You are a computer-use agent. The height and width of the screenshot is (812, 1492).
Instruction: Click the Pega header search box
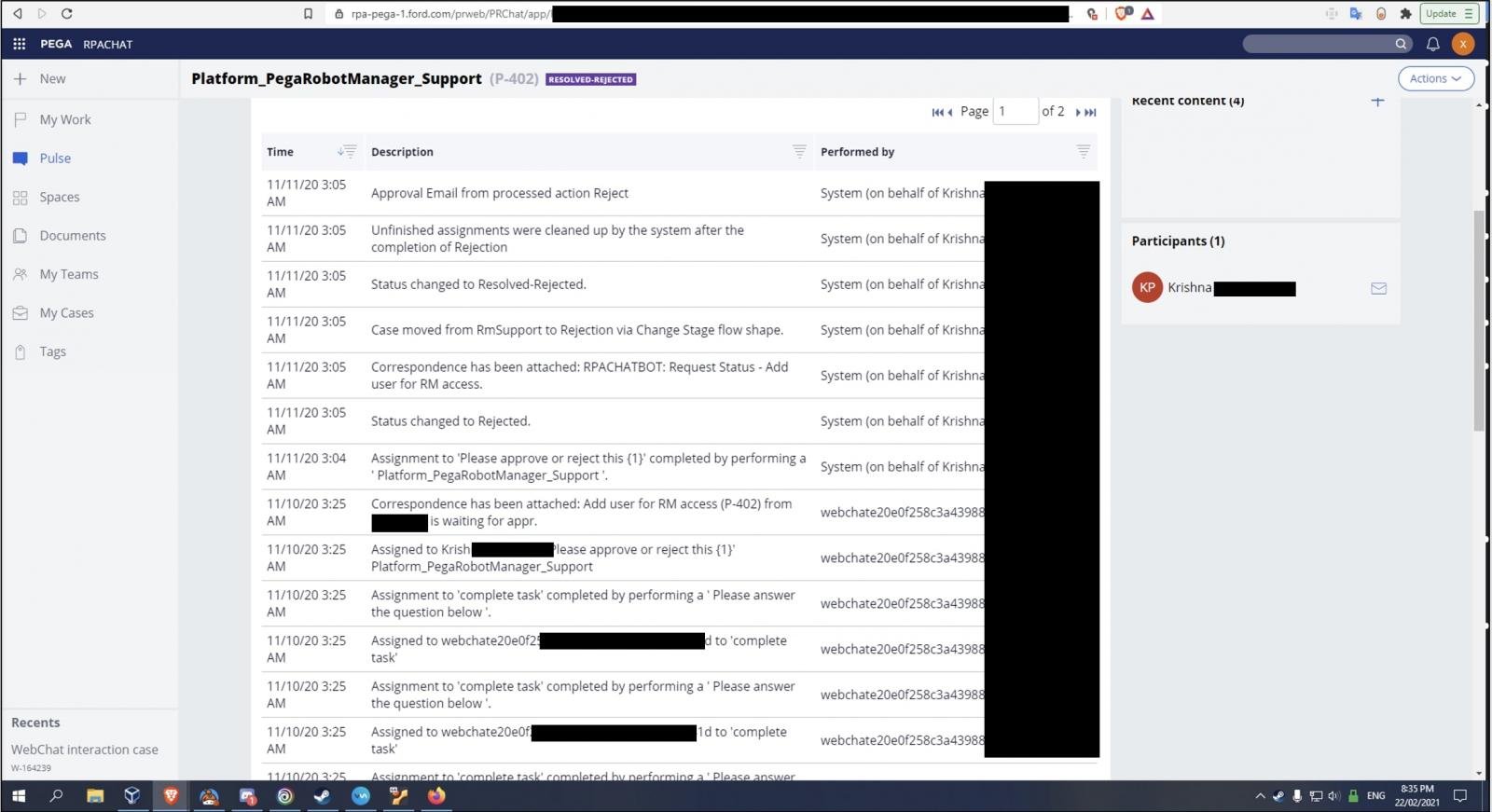1327,44
